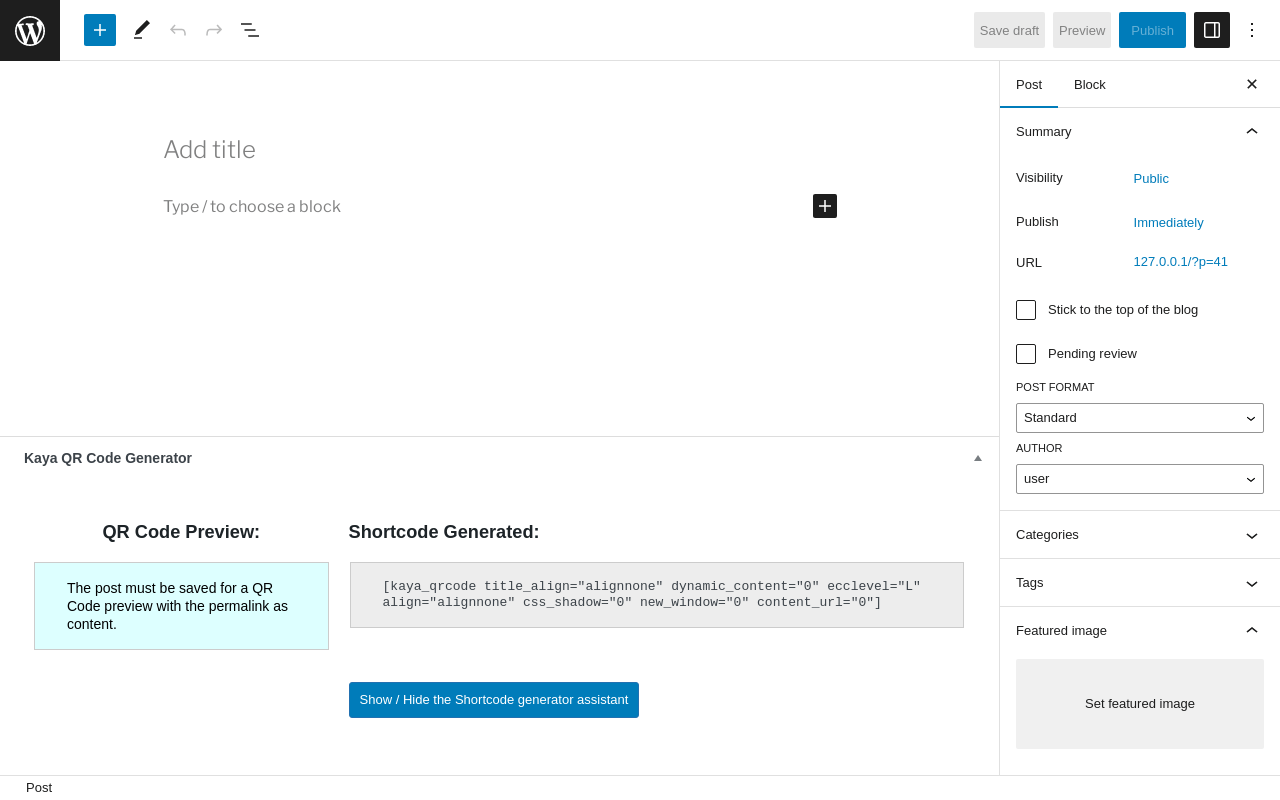The width and height of the screenshot is (1280, 800).
Task: Enable Stick to the top of the blog
Action: pyautogui.click(x=1026, y=310)
